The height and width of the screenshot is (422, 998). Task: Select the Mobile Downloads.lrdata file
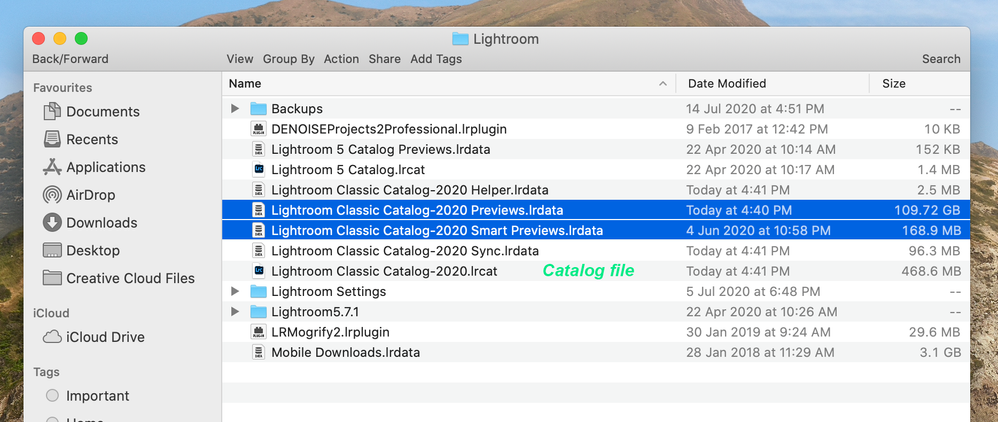click(x=345, y=353)
